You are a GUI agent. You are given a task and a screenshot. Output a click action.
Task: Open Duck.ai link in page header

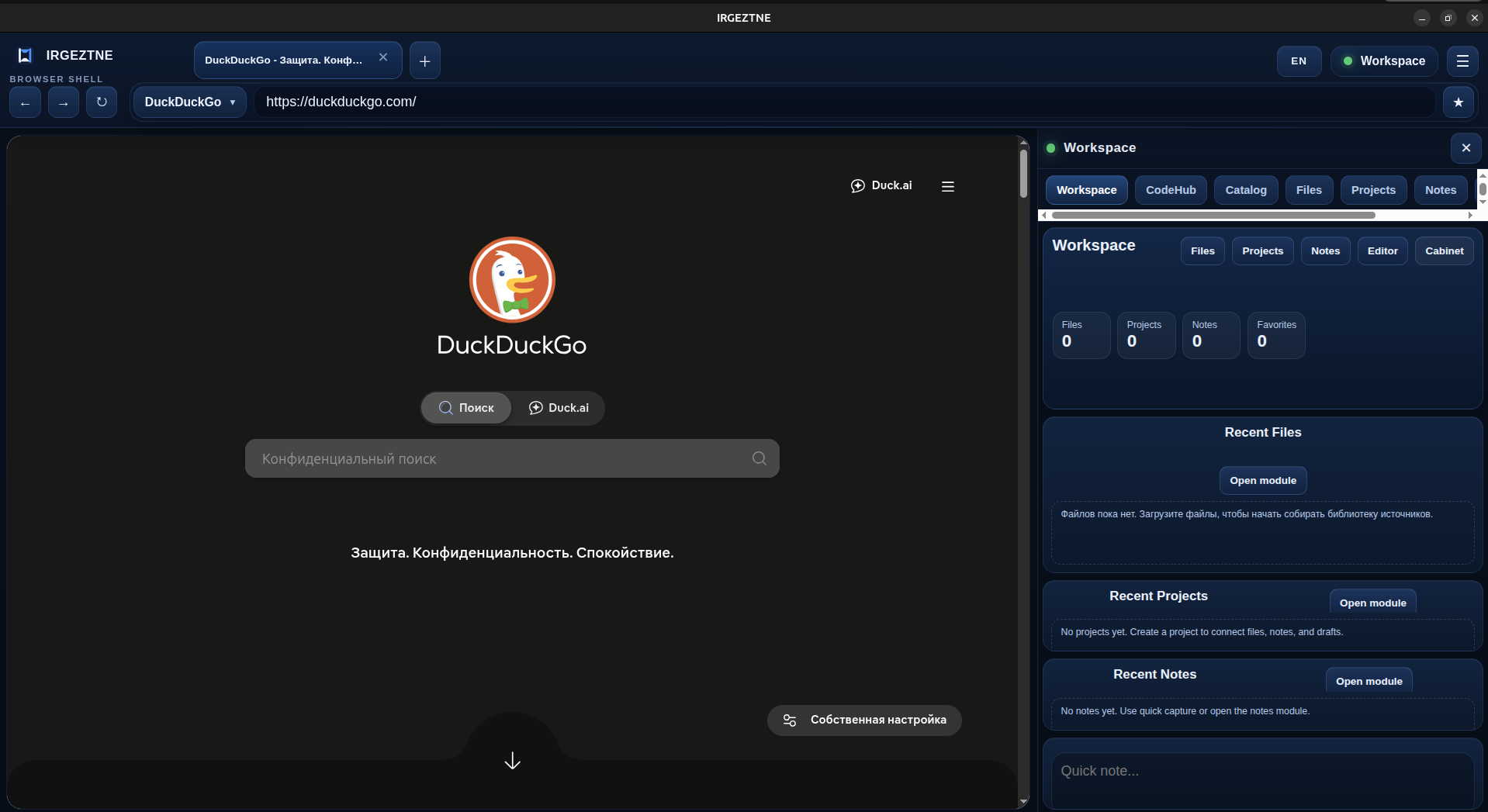click(x=881, y=185)
